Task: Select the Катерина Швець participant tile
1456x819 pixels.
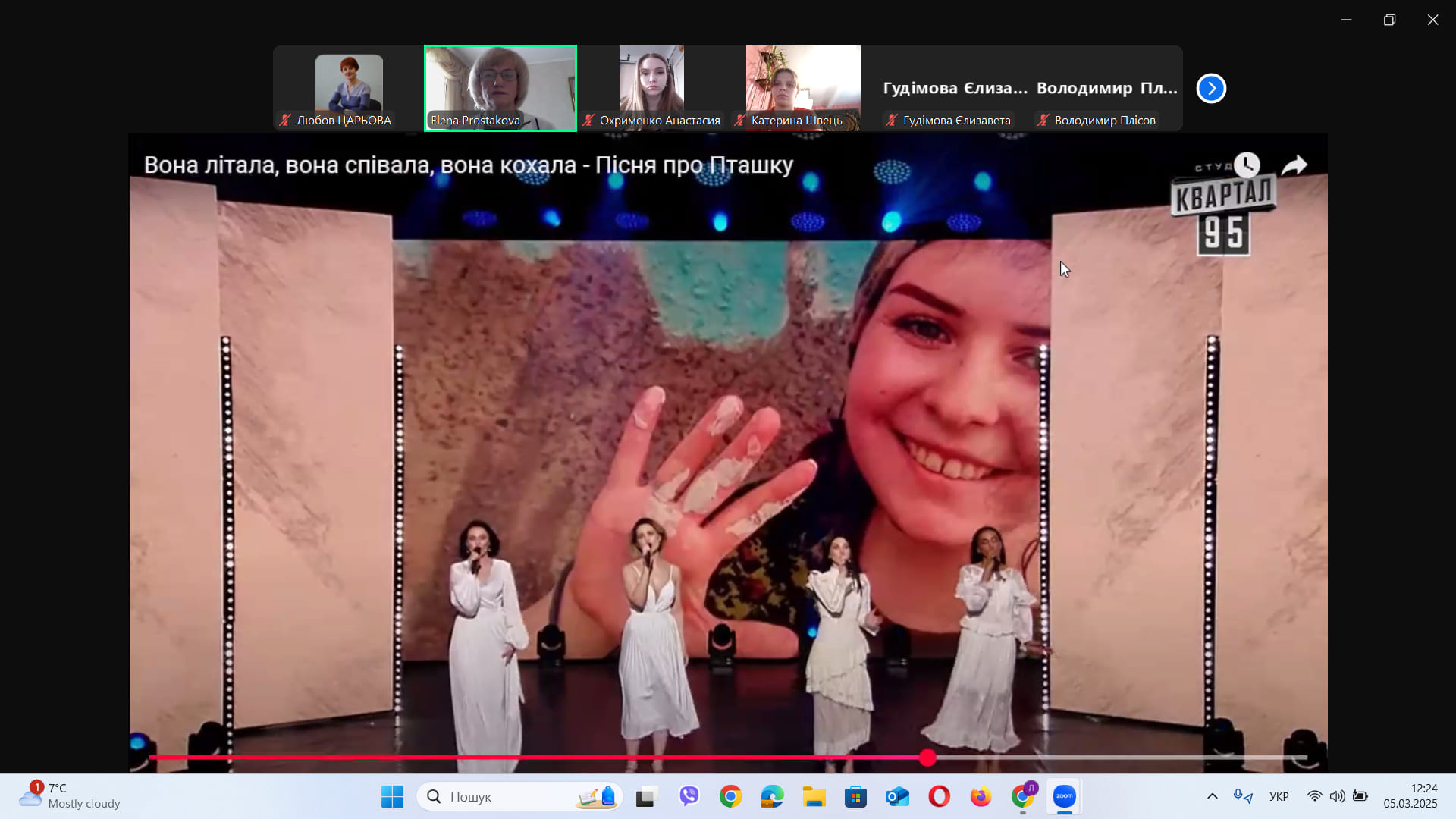Action: (x=802, y=87)
